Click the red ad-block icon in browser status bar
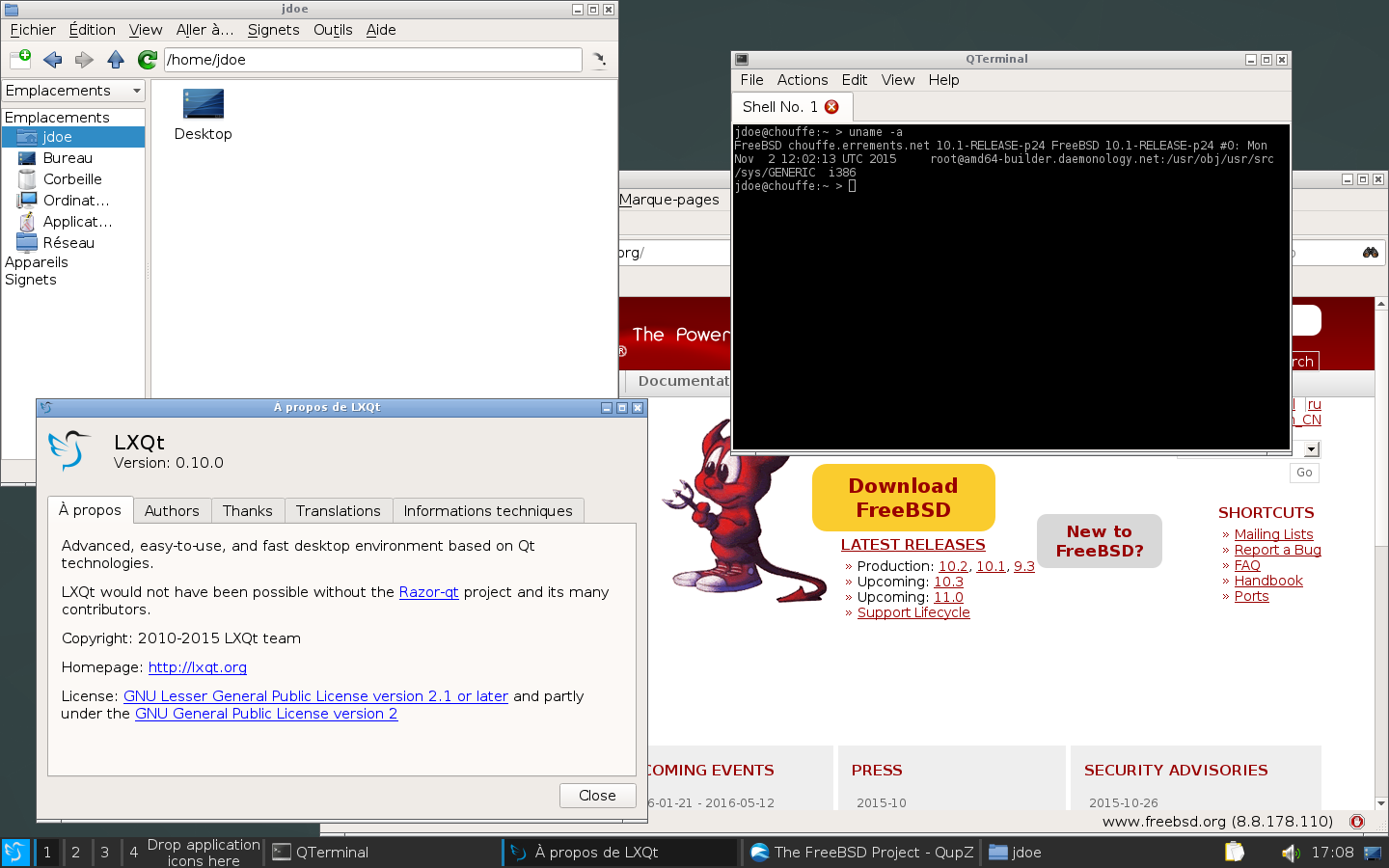Image resolution: width=1389 pixels, height=868 pixels. tap(1357, 822)
